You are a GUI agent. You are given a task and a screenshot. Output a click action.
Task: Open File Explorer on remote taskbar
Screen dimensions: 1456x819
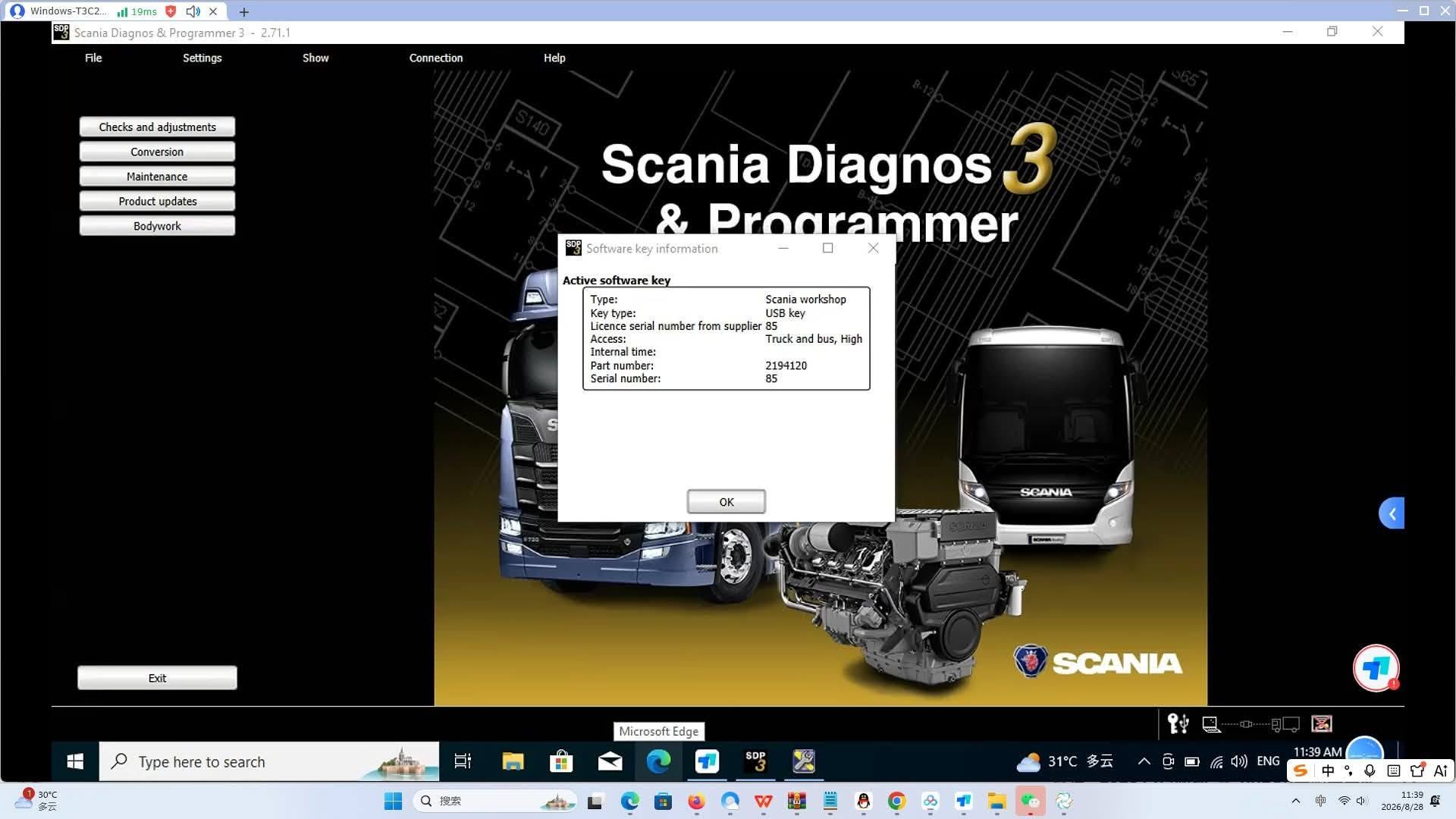click(513, 761)
